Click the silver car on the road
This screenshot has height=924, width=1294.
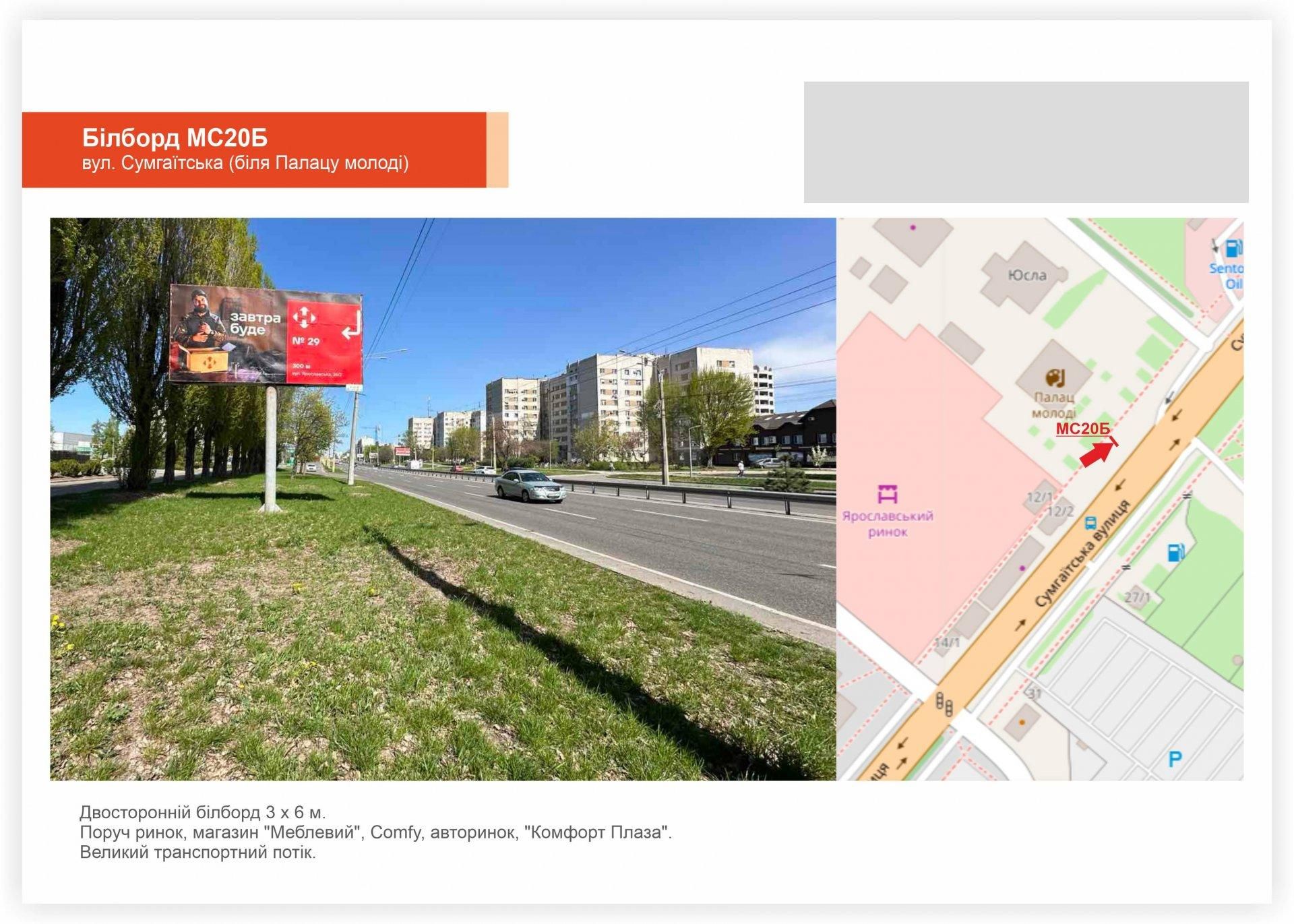point(530,486)
